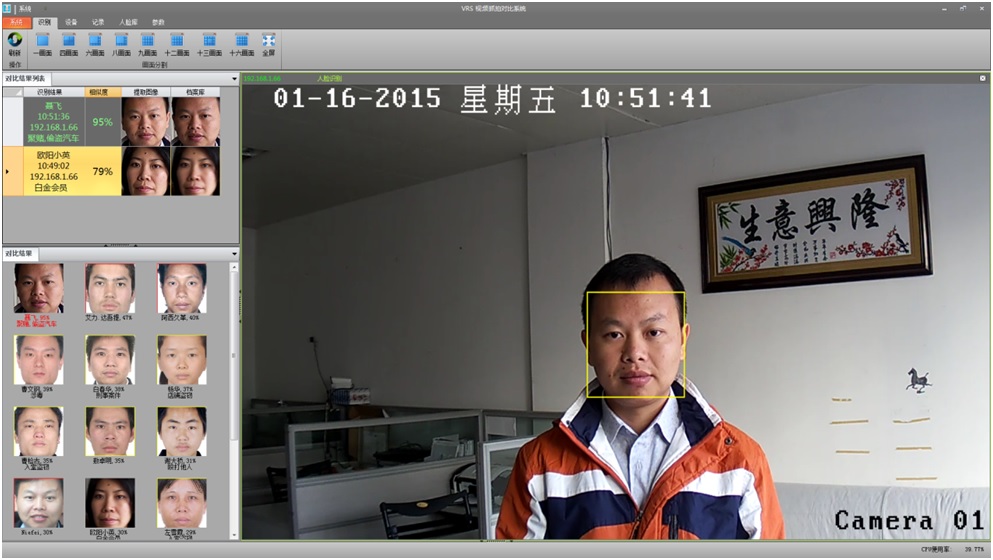Click the row indicator arrow of the 79% row
Screen dimensions: 993x560
(x=8, y=171)
